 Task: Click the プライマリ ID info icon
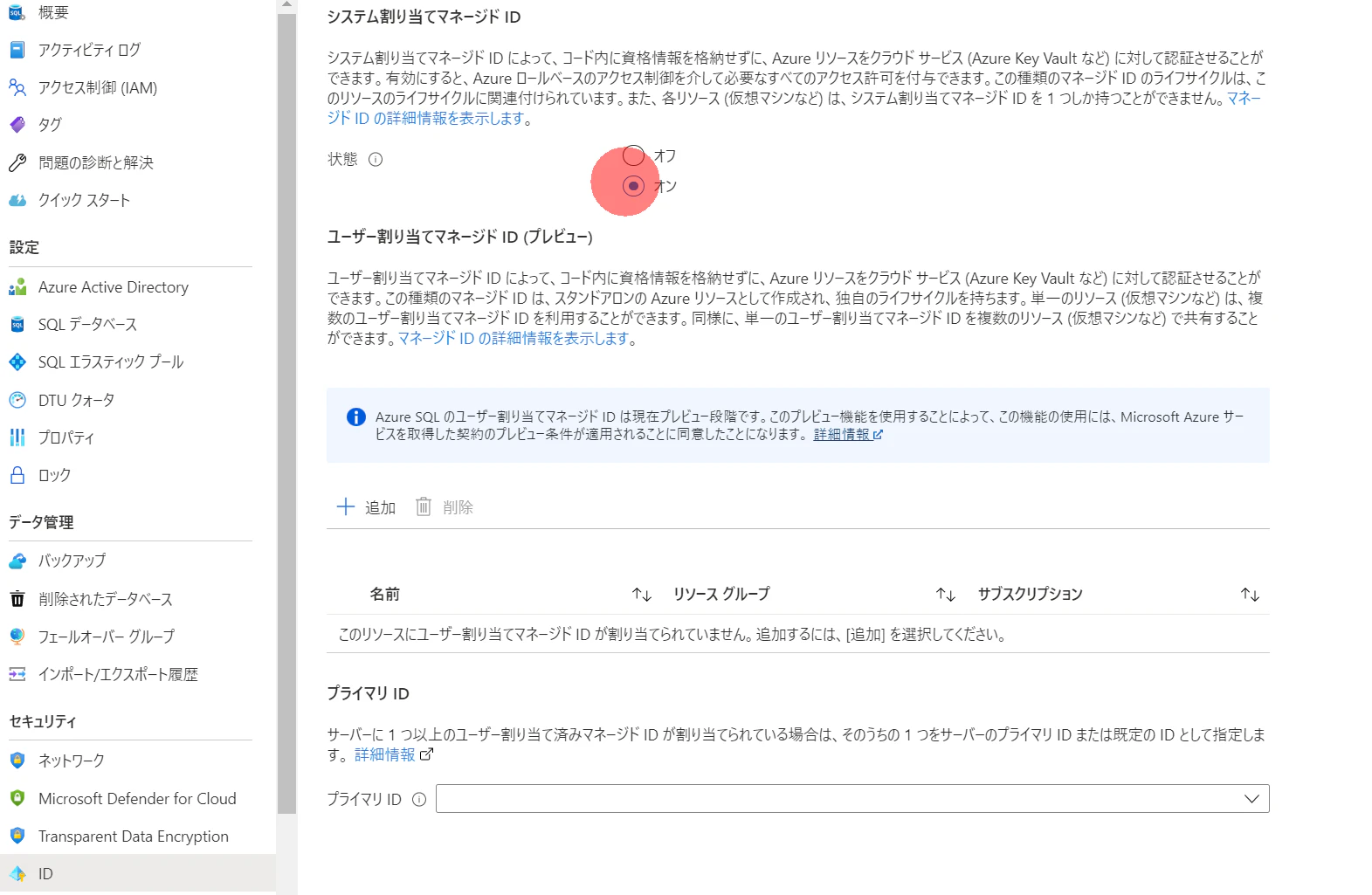[419, 799]
